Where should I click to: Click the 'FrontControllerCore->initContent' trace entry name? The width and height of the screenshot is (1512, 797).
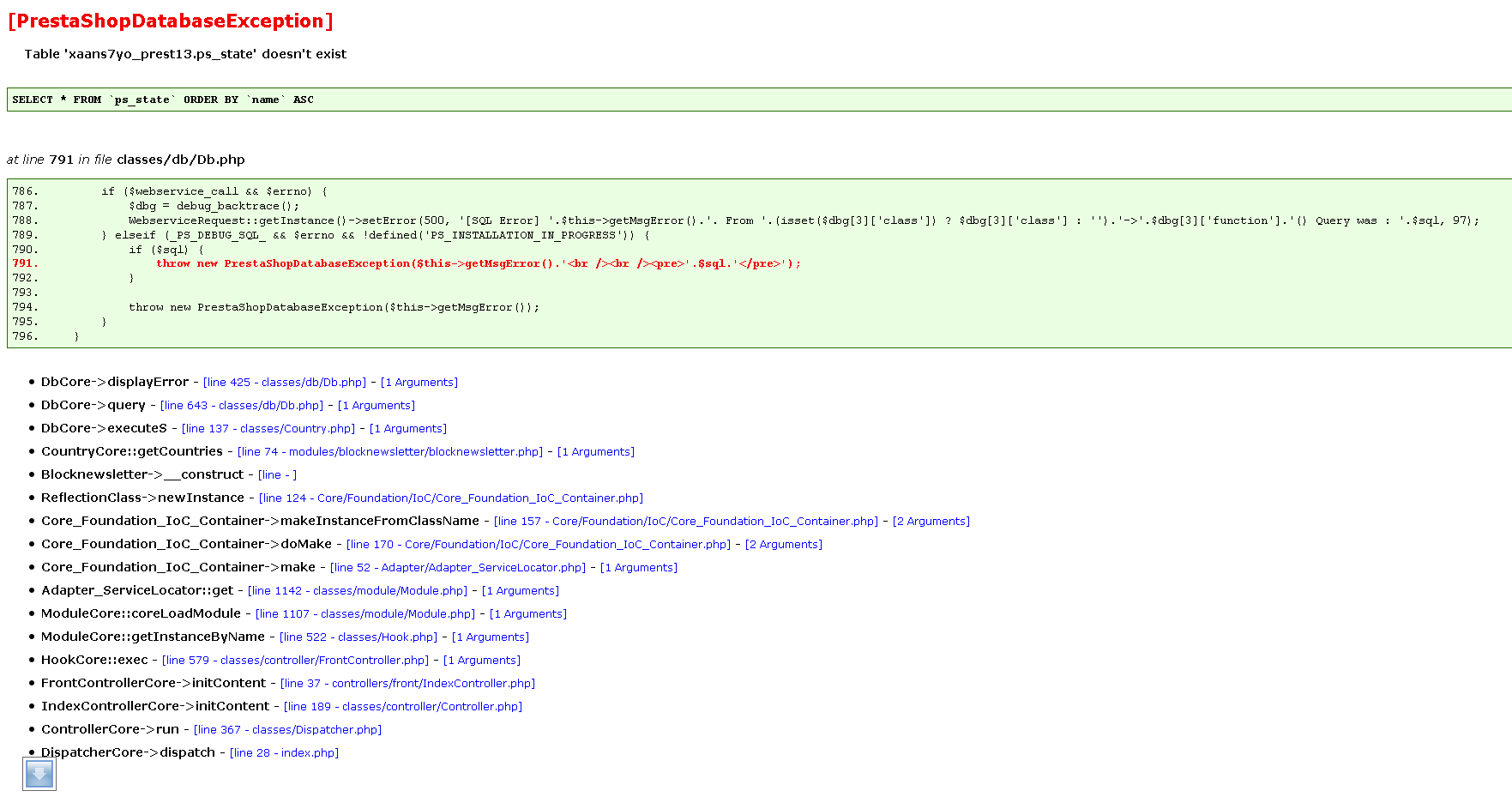(x=154, y=683)
